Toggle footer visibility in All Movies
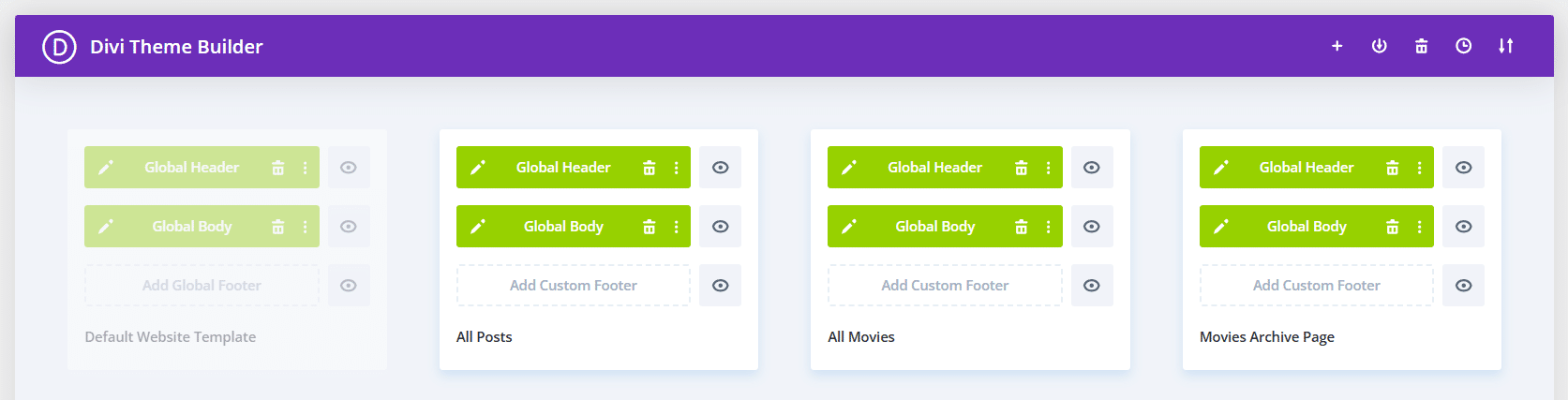 tap(1092, 286)
